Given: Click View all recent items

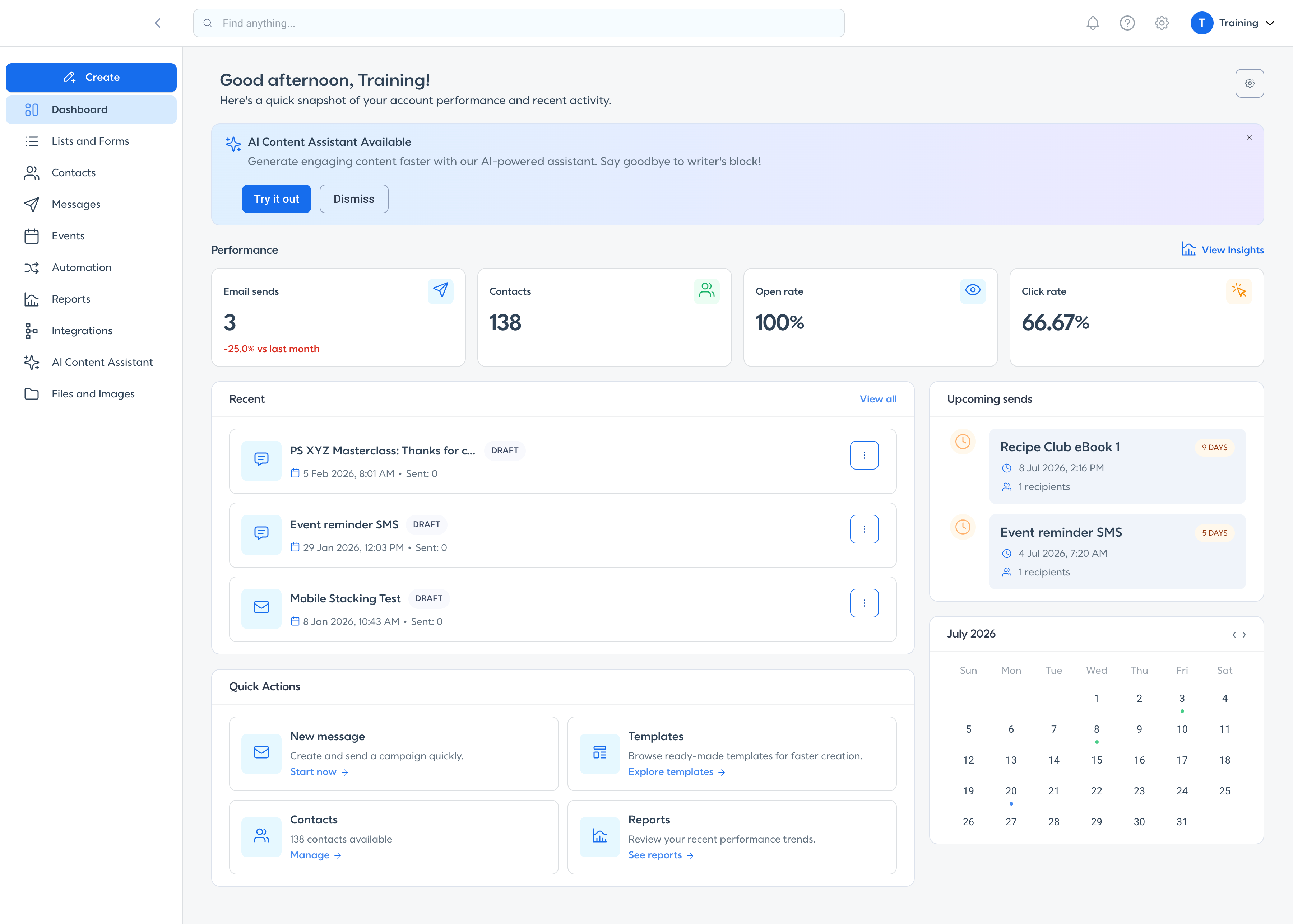Looking at the screenshot, I should tap(877, 399).
